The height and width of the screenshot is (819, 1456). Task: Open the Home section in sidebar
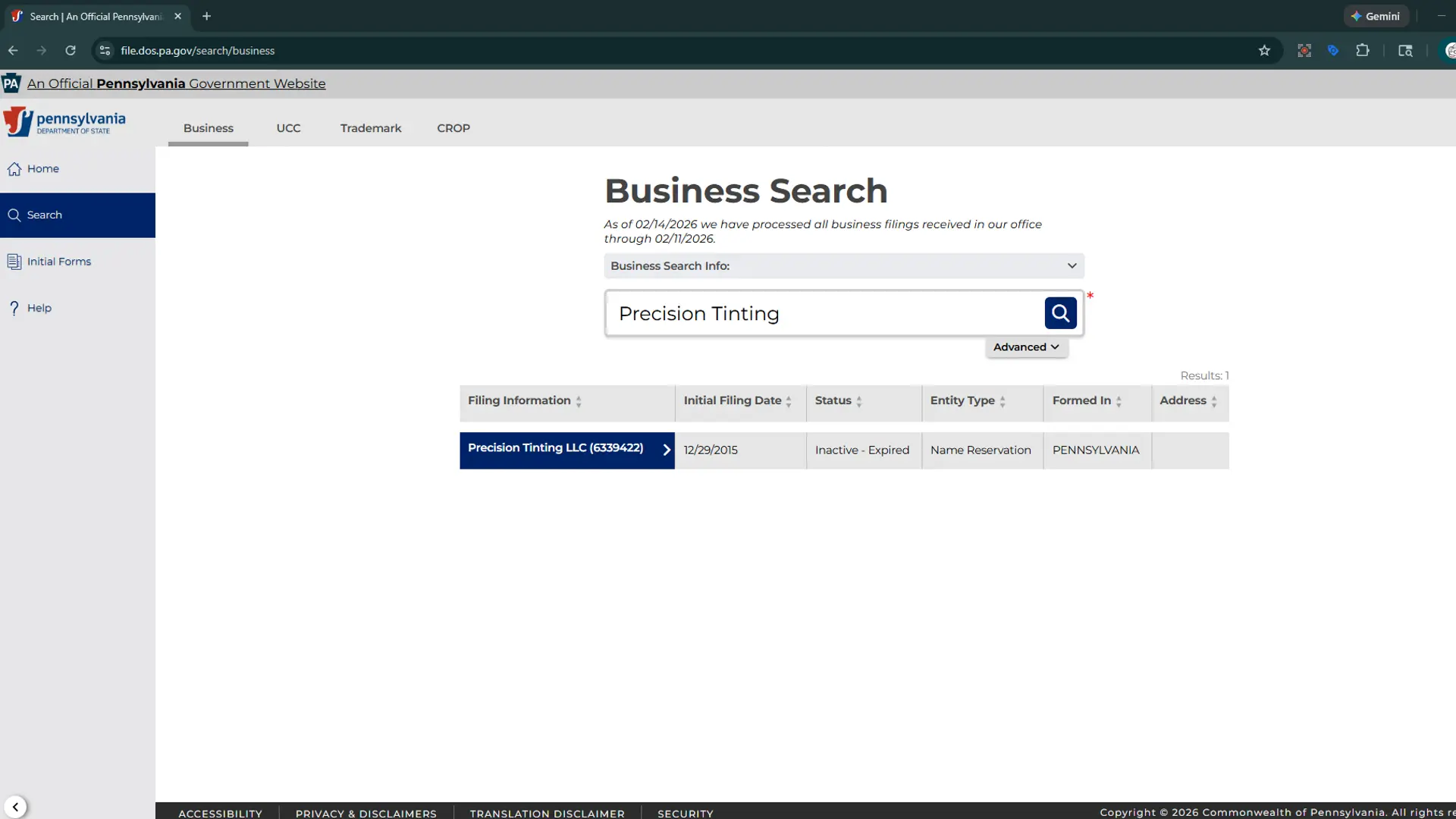(x=42, y=168)
